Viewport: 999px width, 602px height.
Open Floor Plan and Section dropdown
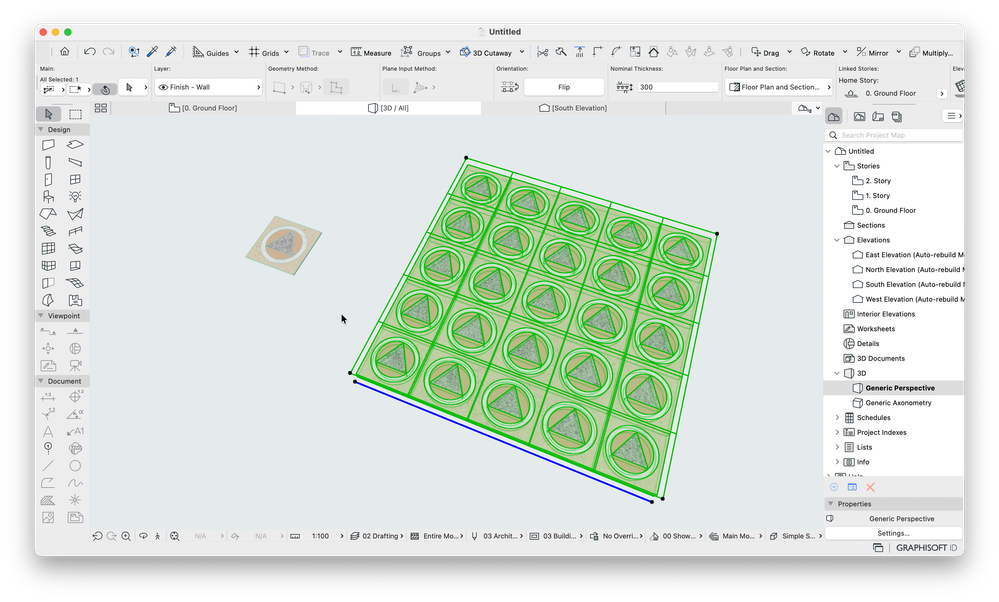pos(779,87)
